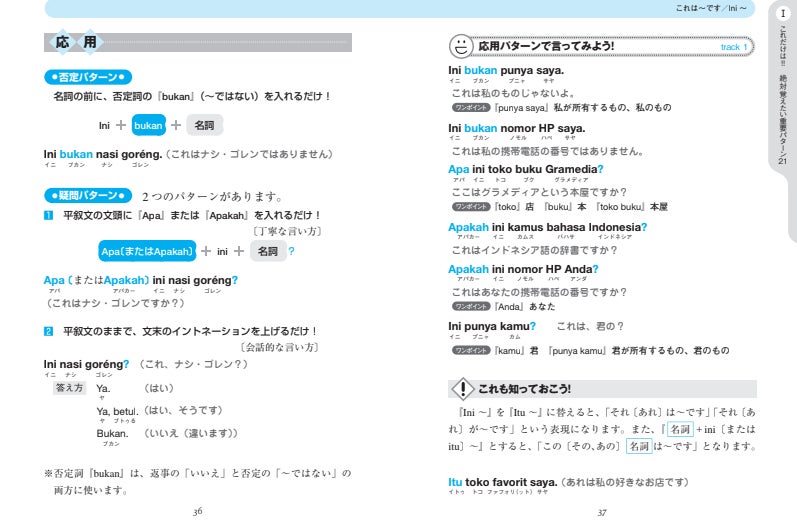This screenshot has height=528, width=797.
Task: Click the ワンポイント badge beside Anda
Action: [x=471, y=306]
